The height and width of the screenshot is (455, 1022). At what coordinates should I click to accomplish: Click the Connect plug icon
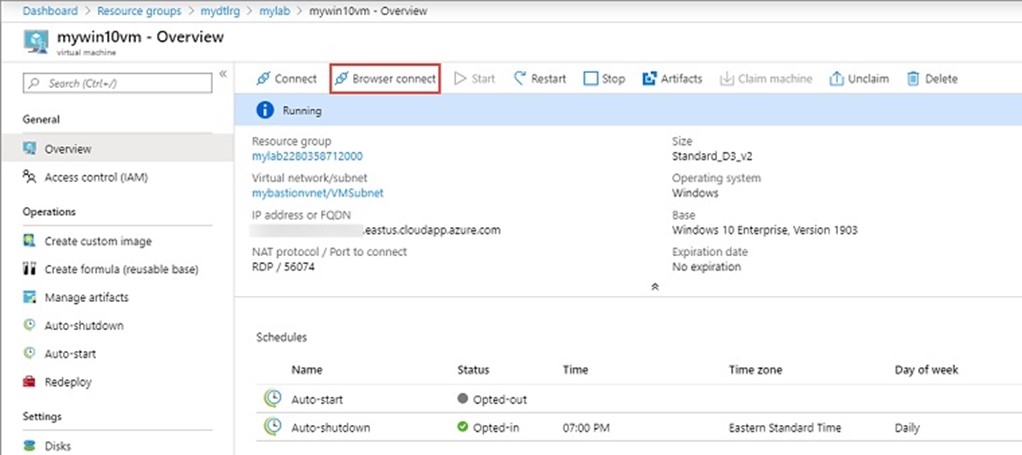(263, 79)
